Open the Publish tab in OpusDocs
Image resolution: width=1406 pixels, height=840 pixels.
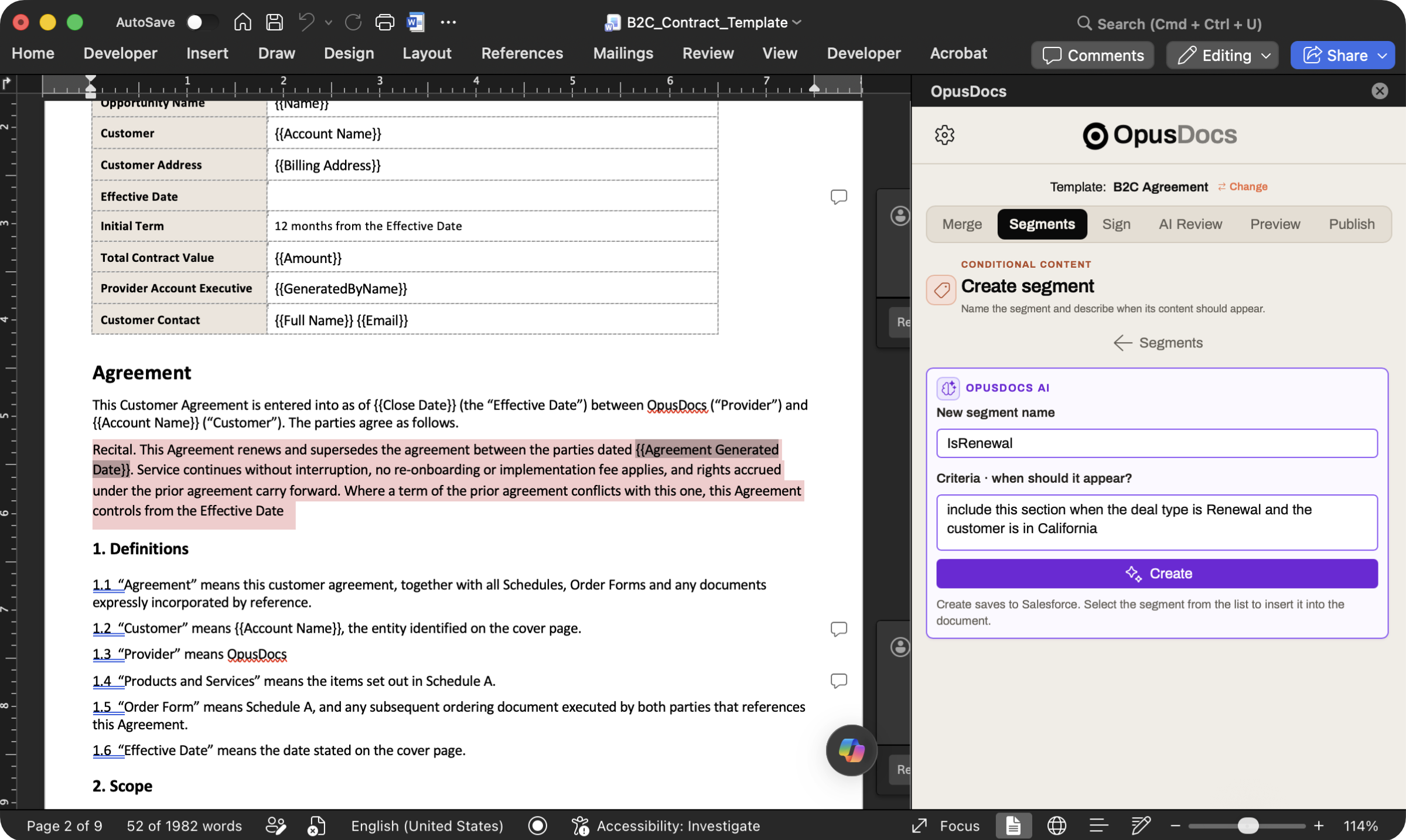1351,224
